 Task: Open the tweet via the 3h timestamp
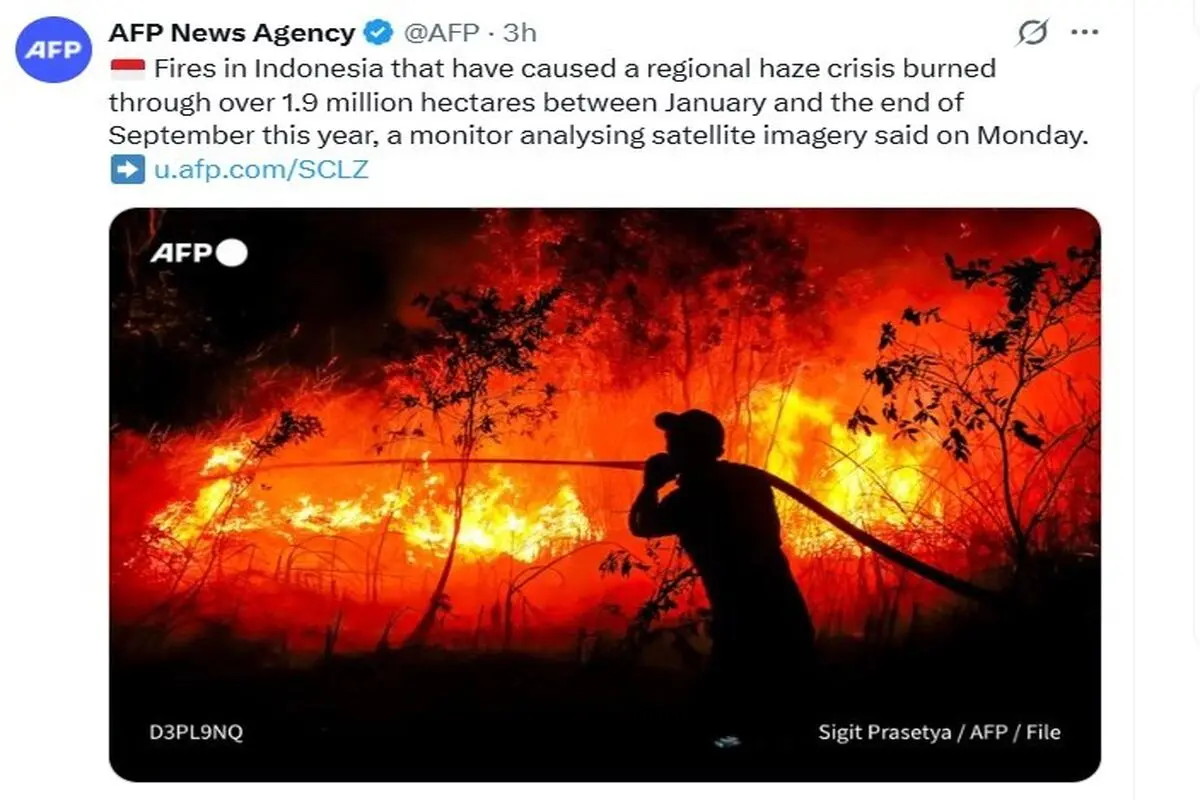pyautogui.click(x=521, y=33)
